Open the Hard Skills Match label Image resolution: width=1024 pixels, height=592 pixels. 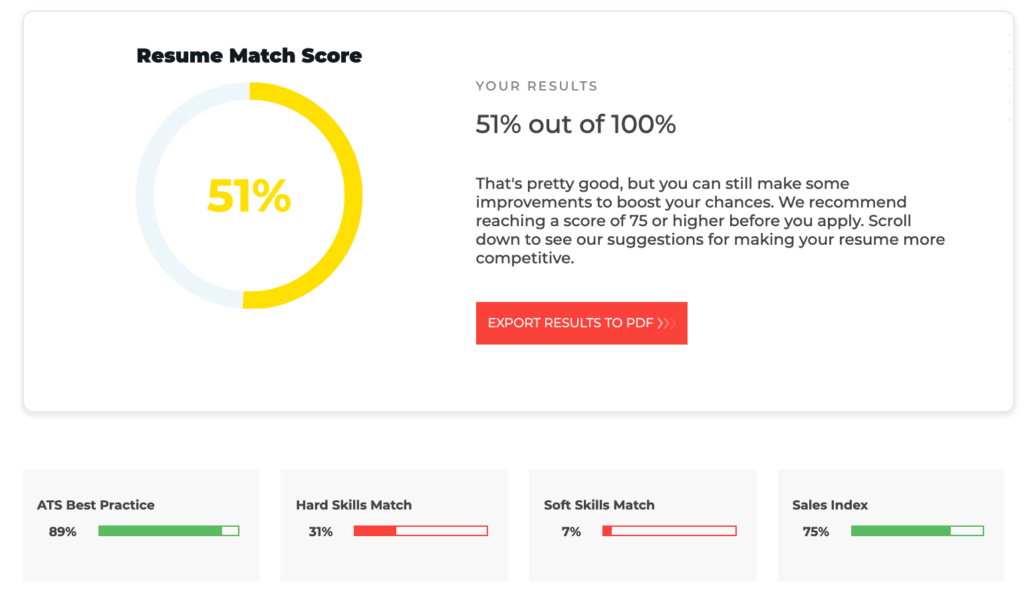pos(354,505)
